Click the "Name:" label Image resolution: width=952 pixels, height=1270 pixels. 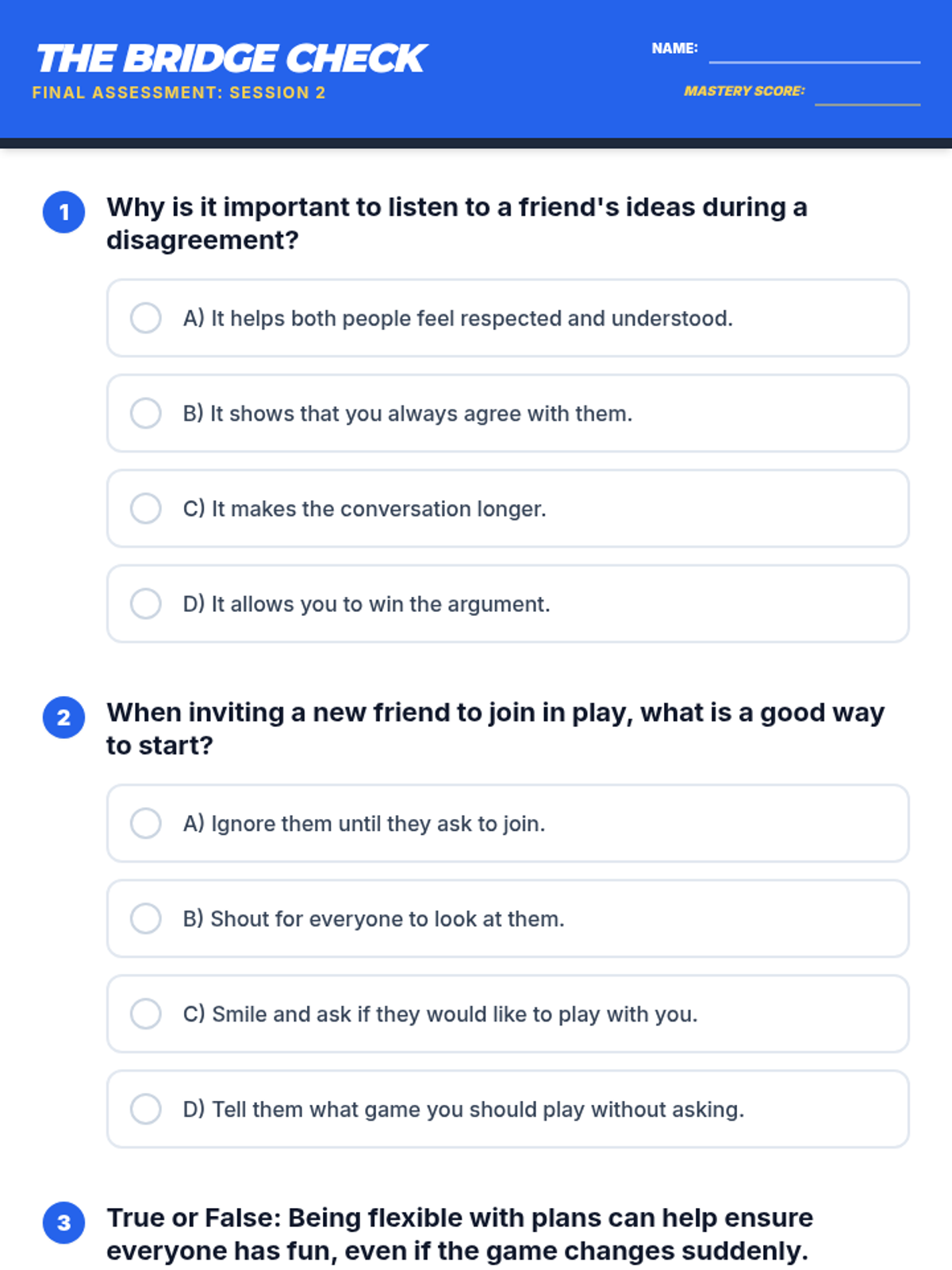(x=674, y=48)
